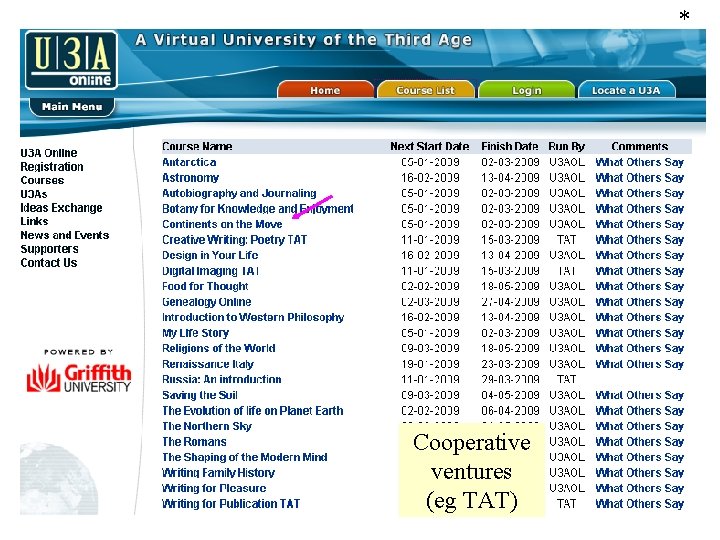Screen dimensions: 720x540
Task: Open My Life Story course
Action: 196,333
